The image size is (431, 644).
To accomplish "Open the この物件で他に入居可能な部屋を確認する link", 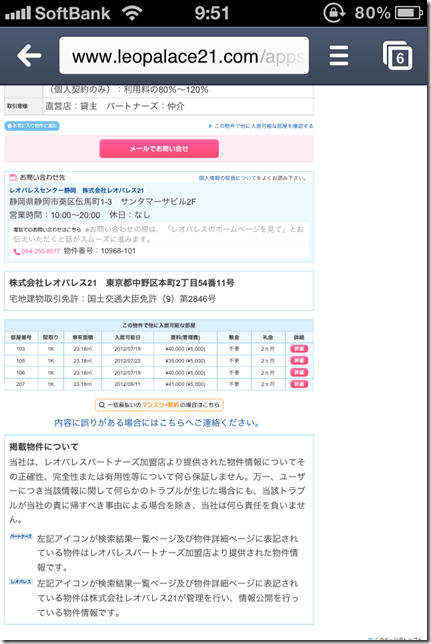I will pyautogui.click(x=261, y=126).
